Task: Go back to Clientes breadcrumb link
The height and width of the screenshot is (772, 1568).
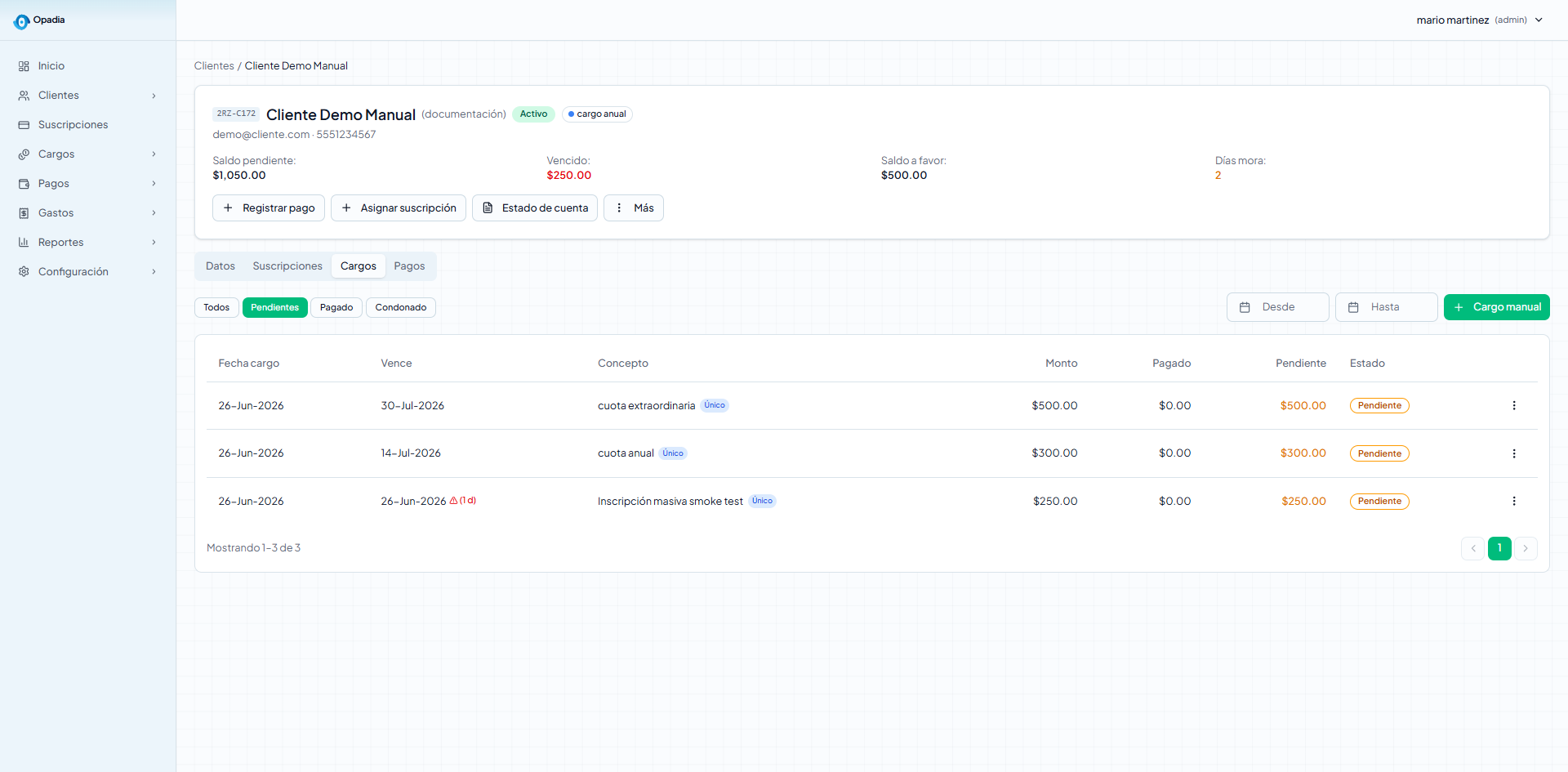Action: [214, 66]
